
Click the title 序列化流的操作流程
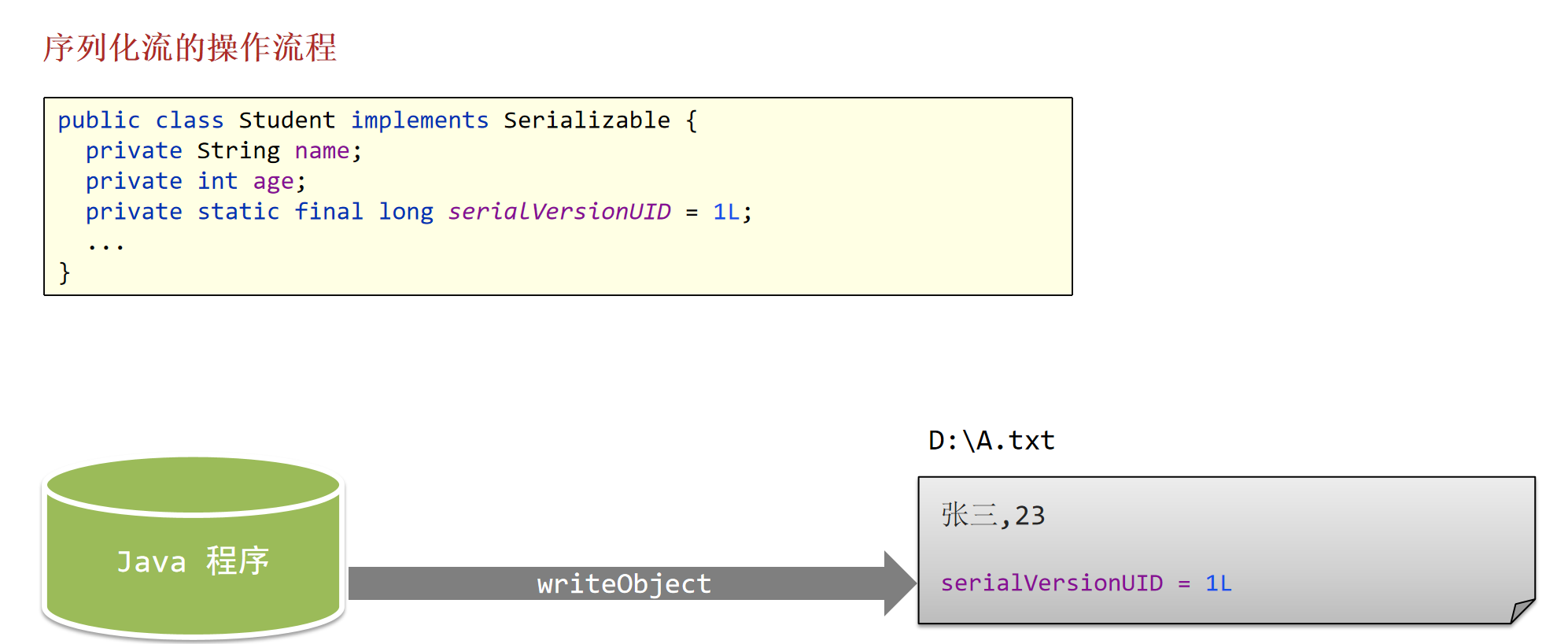[x=190, y=47]
